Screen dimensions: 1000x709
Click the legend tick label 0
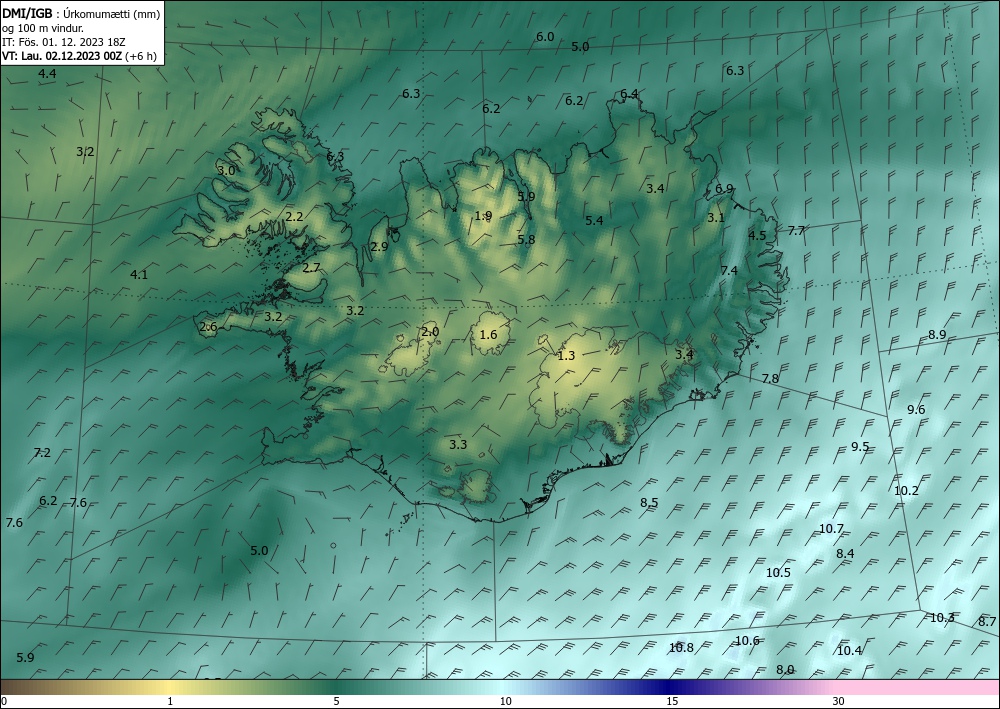pyautogui.click(x=4, y=702)
